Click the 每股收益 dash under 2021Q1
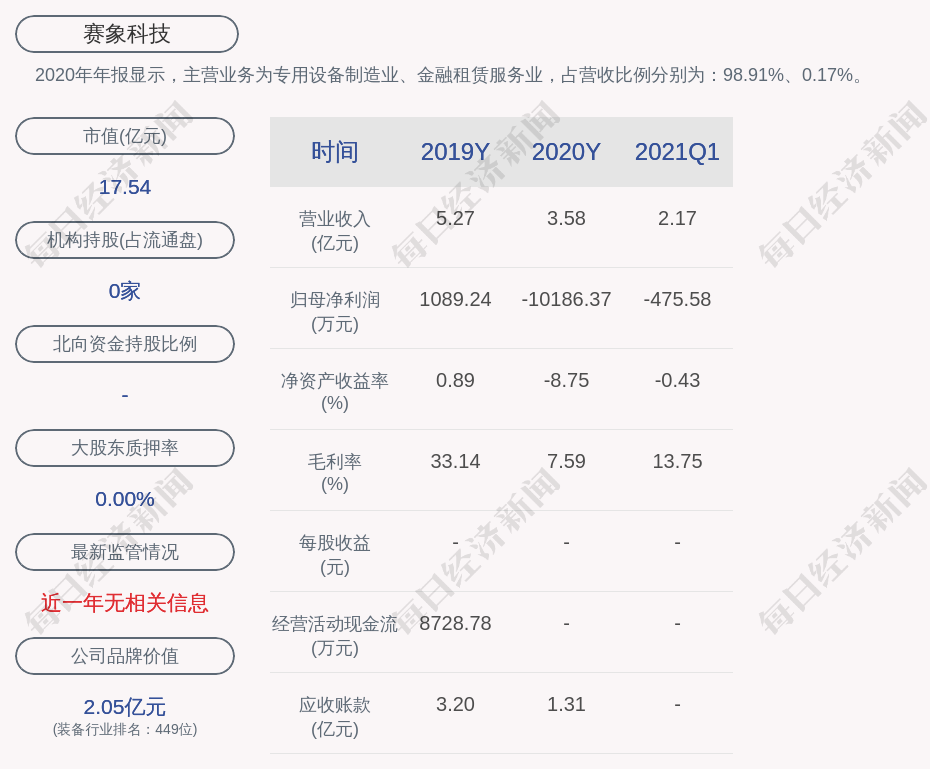 point(677,543)
